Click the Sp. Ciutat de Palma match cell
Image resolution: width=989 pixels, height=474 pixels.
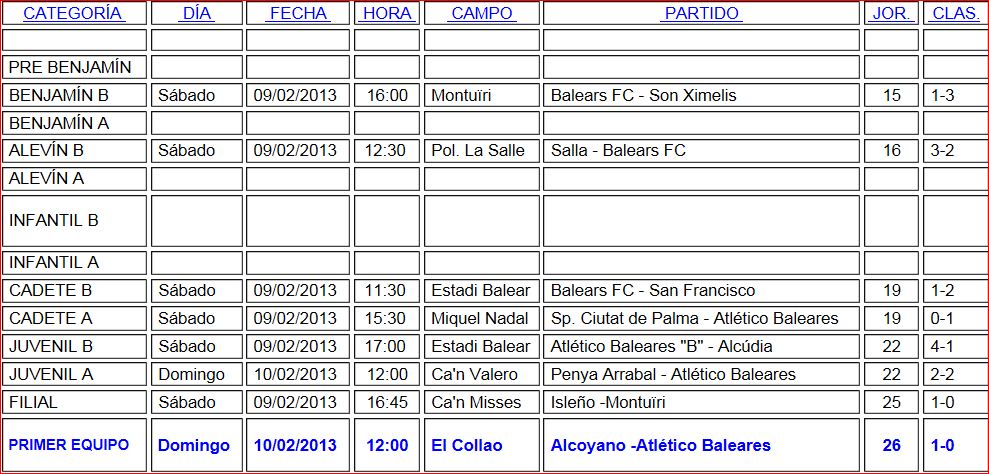pyautogui.click(x=694, y=319)
